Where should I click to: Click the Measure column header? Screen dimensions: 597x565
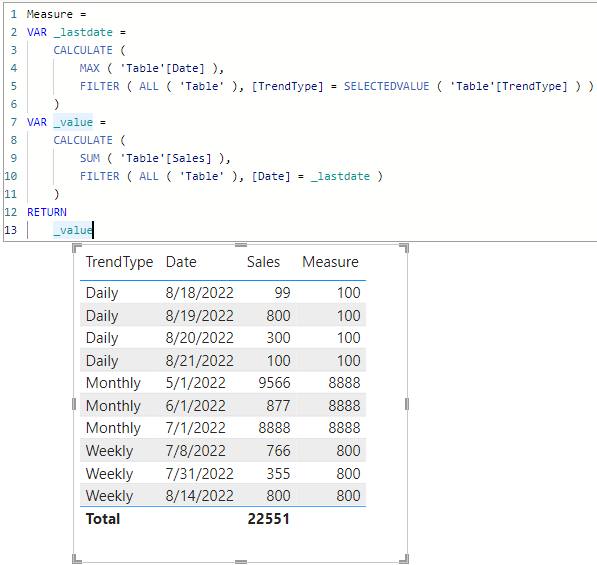[330, 262]
